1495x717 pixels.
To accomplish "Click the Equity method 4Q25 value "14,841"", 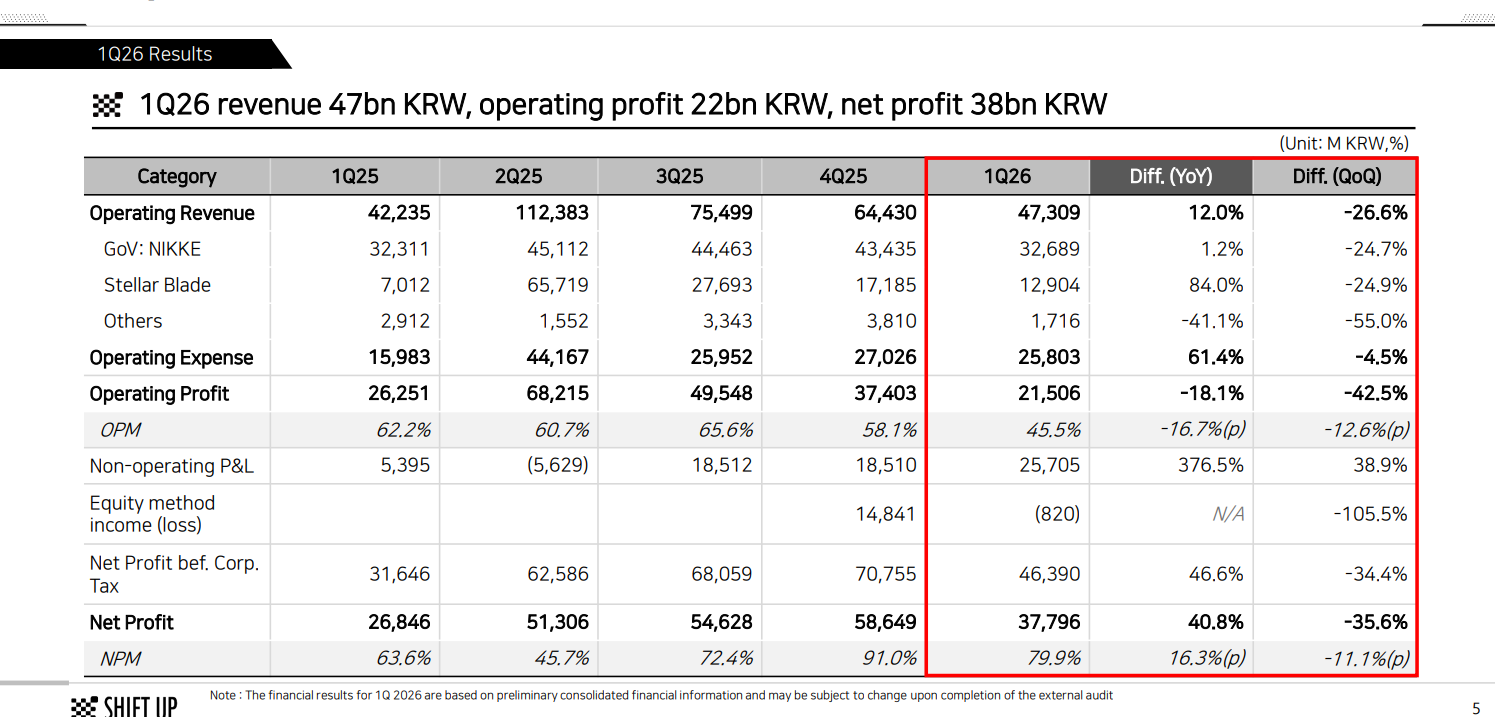I will pos(886,514).
